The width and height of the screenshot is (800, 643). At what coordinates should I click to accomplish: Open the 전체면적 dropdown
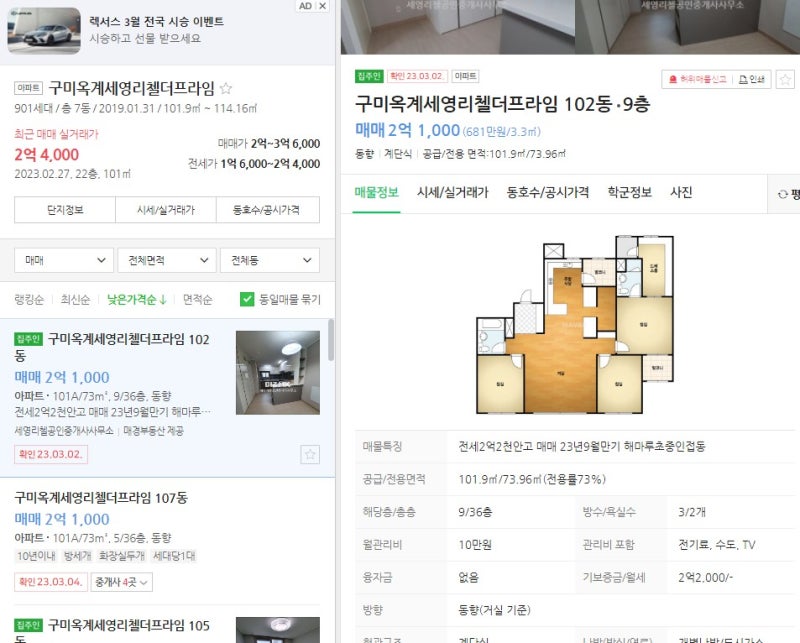pos(167,260)
